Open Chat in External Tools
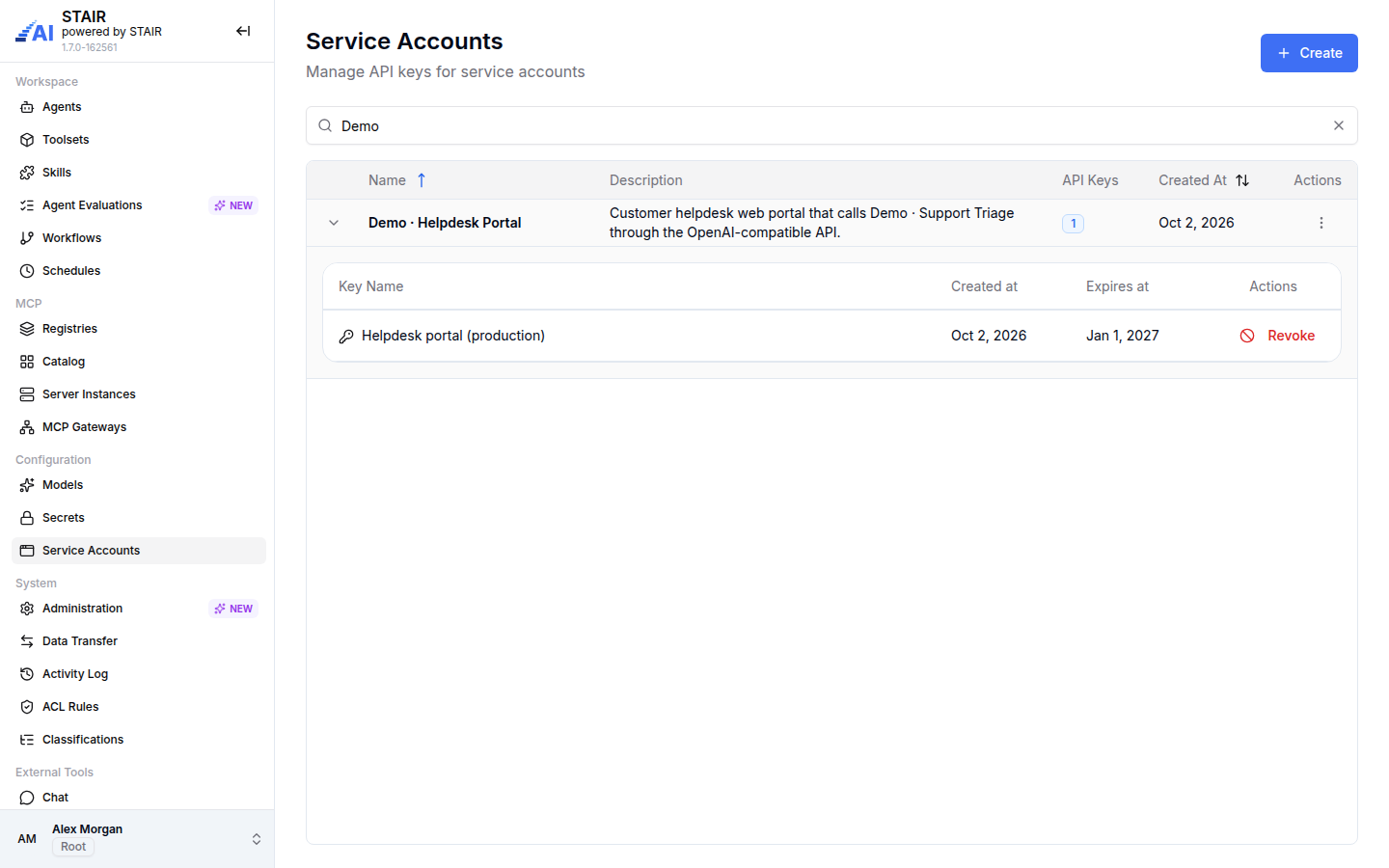 tap(139, 798)
